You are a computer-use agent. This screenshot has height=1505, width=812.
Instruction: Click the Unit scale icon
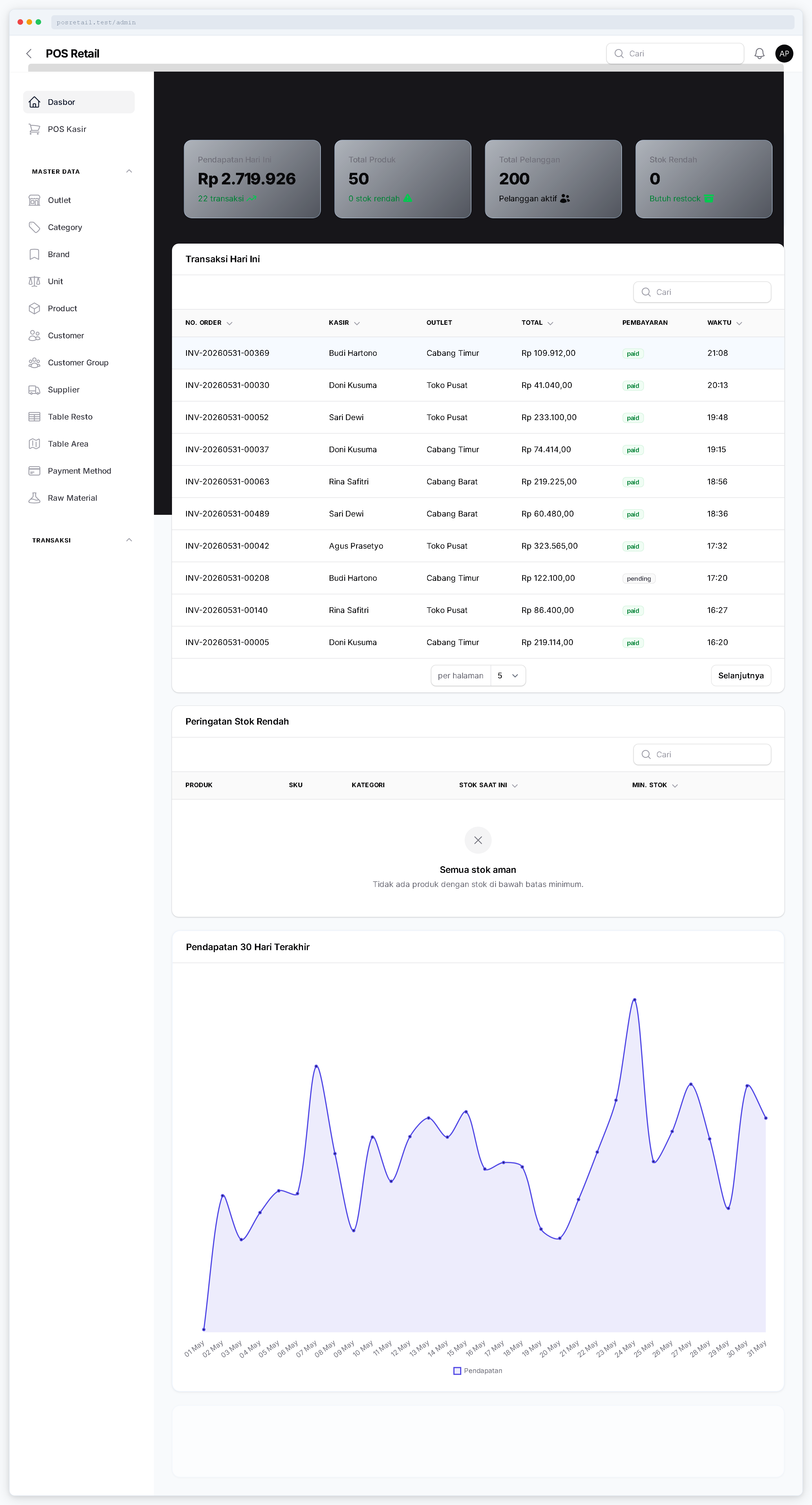34,282
